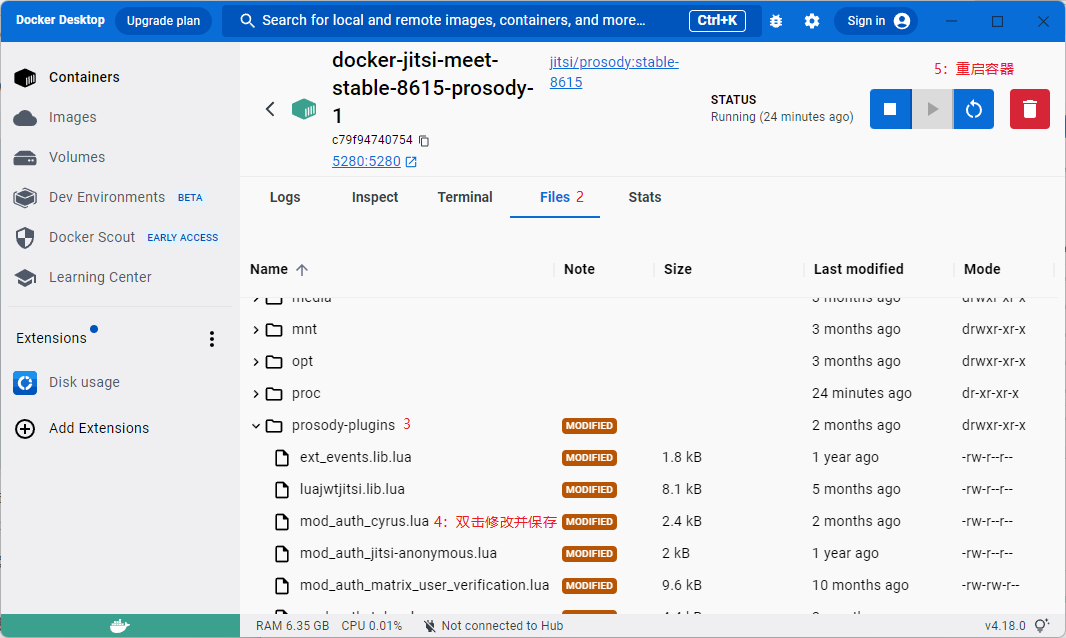Viewport: 1066px width, 638px height.
Task: Delete the container with trash button
Action: point(1029,109)
